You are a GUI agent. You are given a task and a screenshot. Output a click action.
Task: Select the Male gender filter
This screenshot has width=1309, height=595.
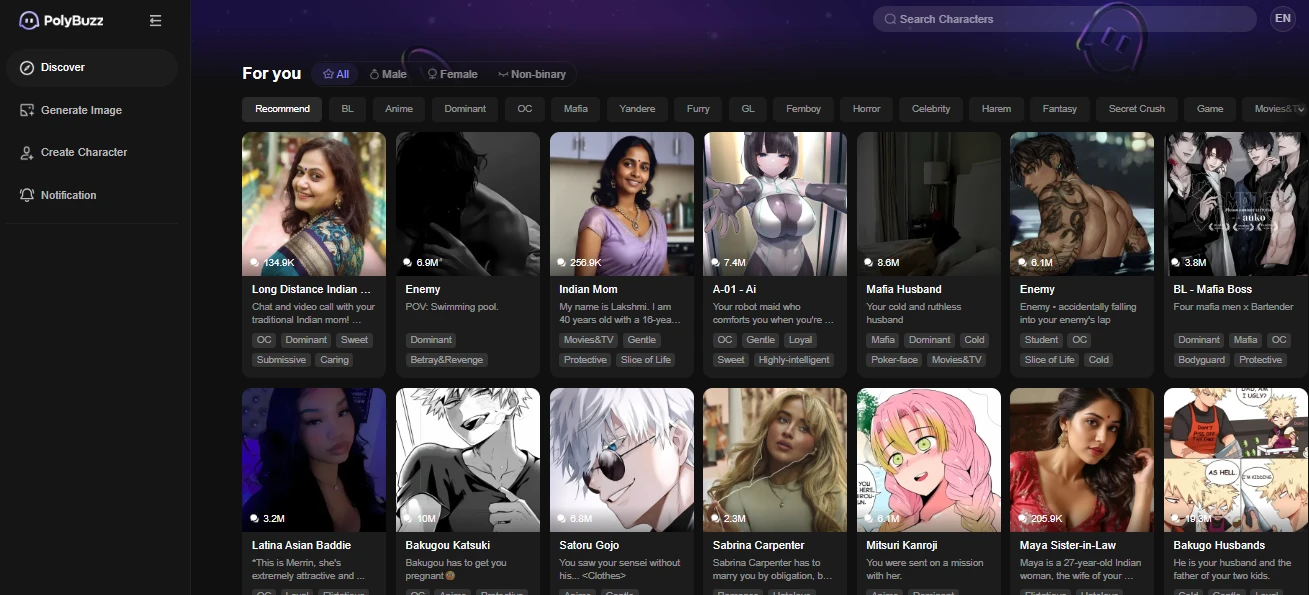(388, 74)
